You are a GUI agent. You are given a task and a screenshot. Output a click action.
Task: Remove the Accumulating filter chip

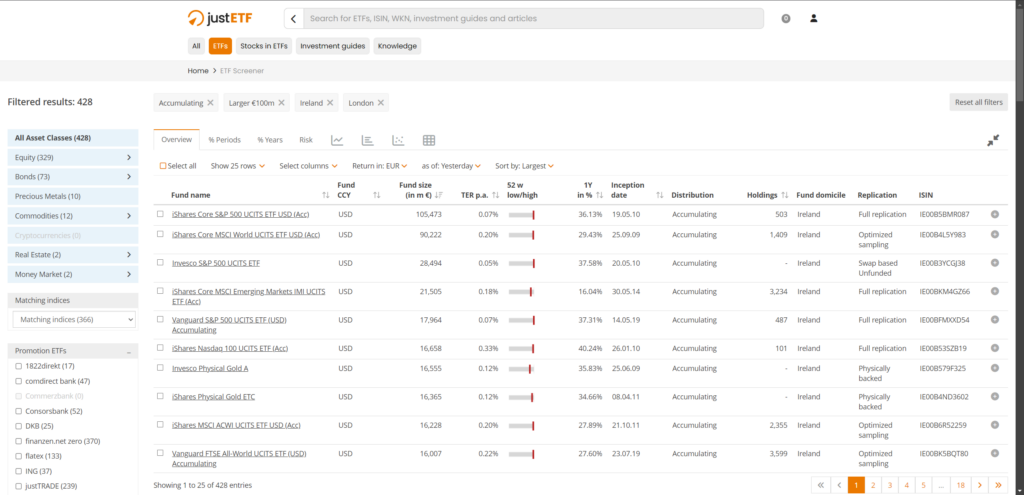(210, 103)
